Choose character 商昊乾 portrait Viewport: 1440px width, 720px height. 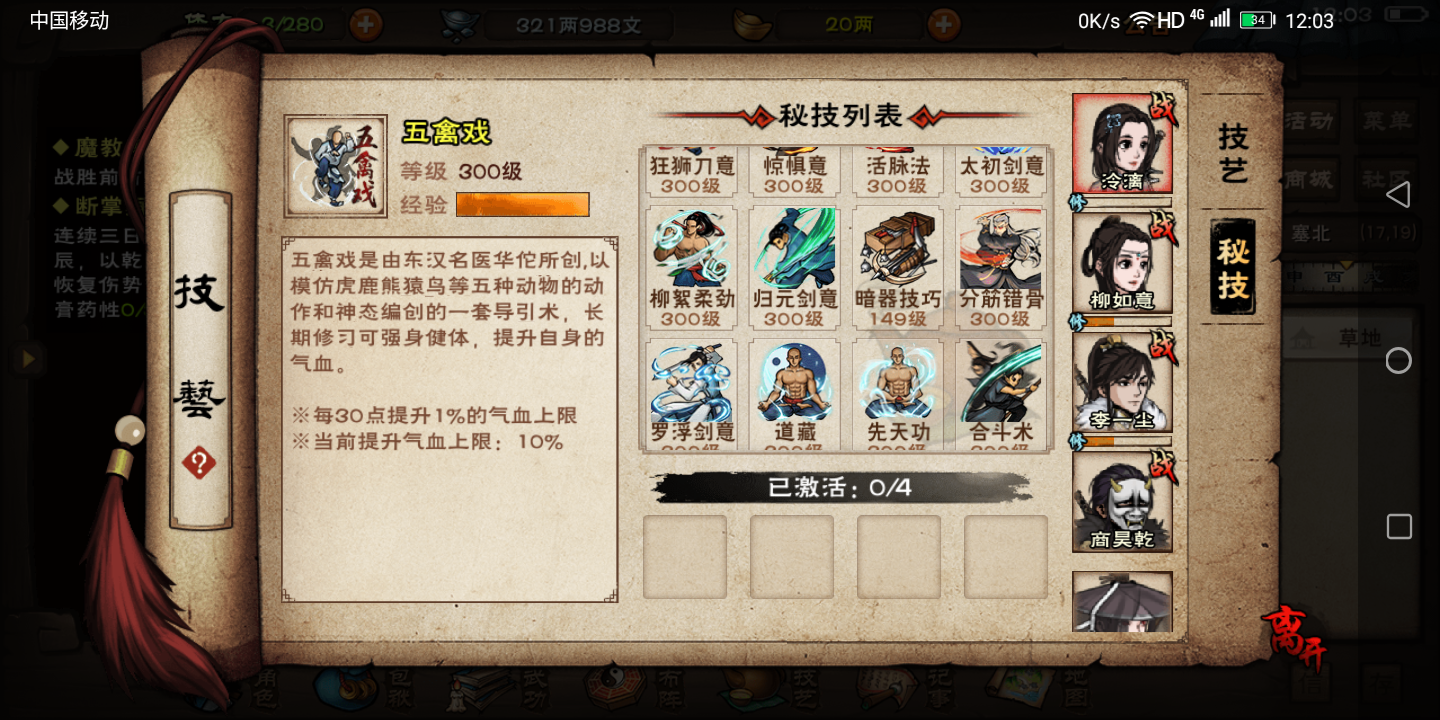[1122, 502]
